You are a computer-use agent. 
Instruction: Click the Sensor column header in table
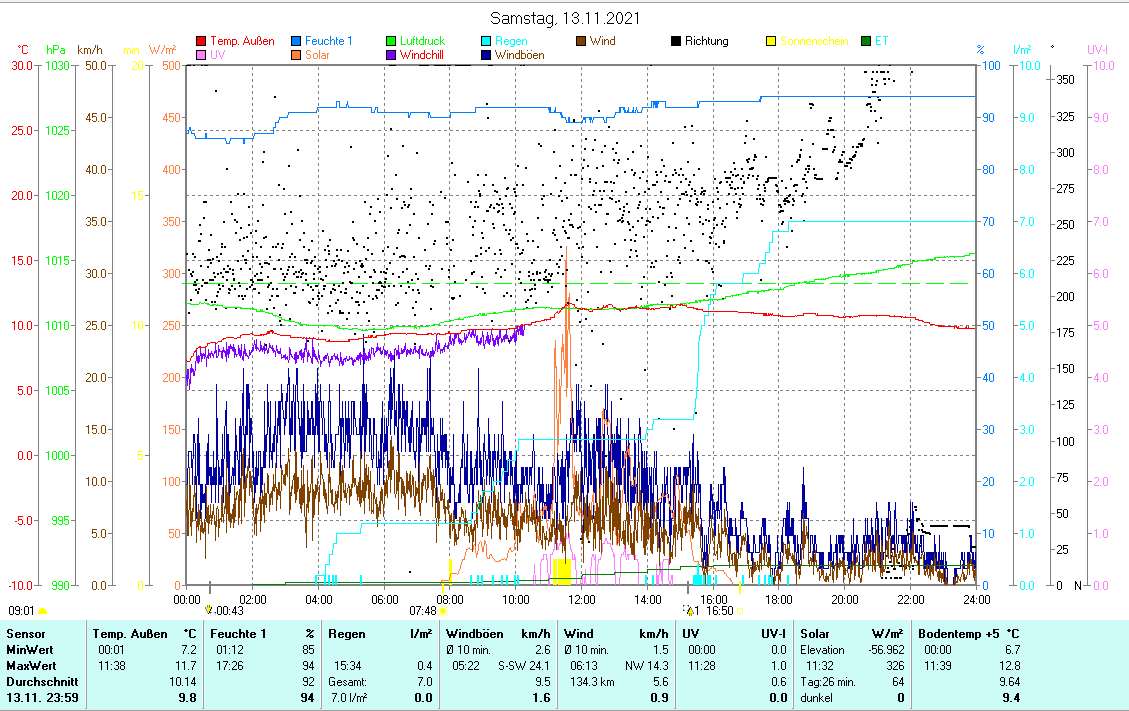pyautogui.click(x=26, y=634)
